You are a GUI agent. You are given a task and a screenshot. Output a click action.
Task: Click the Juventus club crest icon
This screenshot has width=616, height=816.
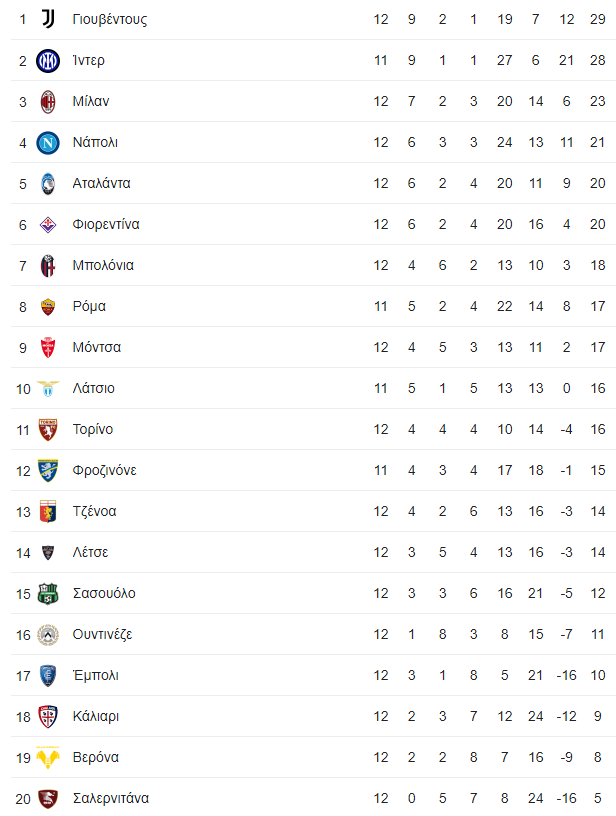tap(48, 19)
